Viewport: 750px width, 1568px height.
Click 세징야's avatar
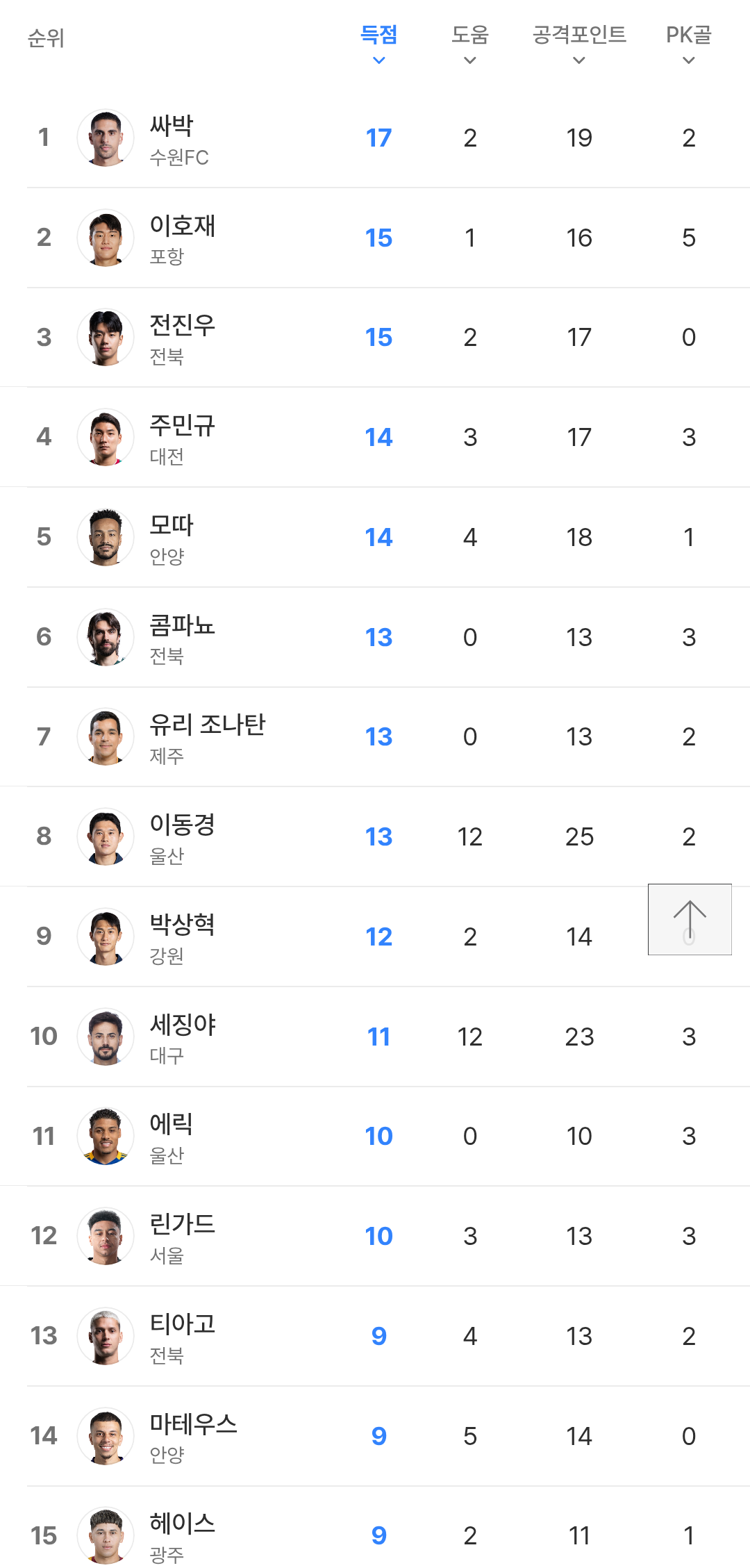[x=106, y=1037]
